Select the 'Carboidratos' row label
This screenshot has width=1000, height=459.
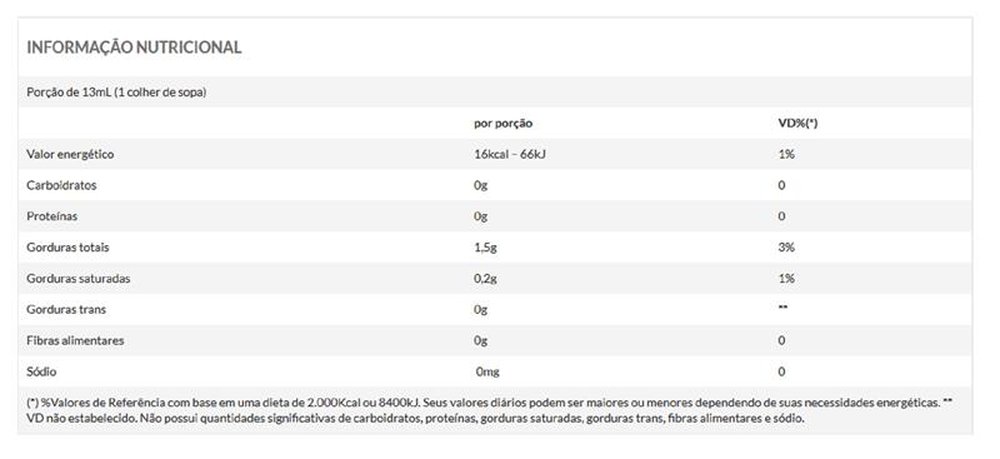pos(61,185)
